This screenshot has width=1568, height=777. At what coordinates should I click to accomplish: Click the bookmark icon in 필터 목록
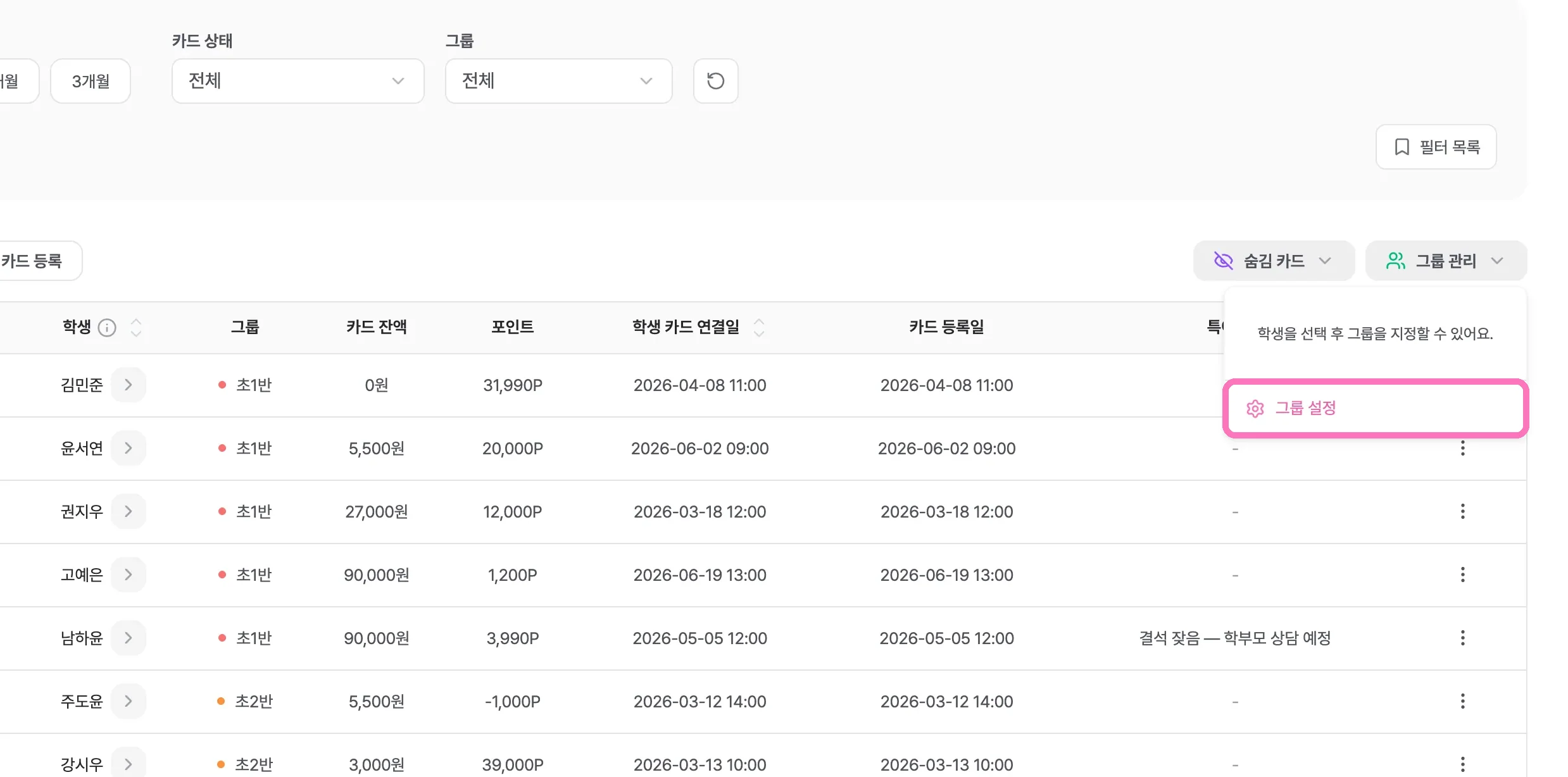pos(1402,147)
